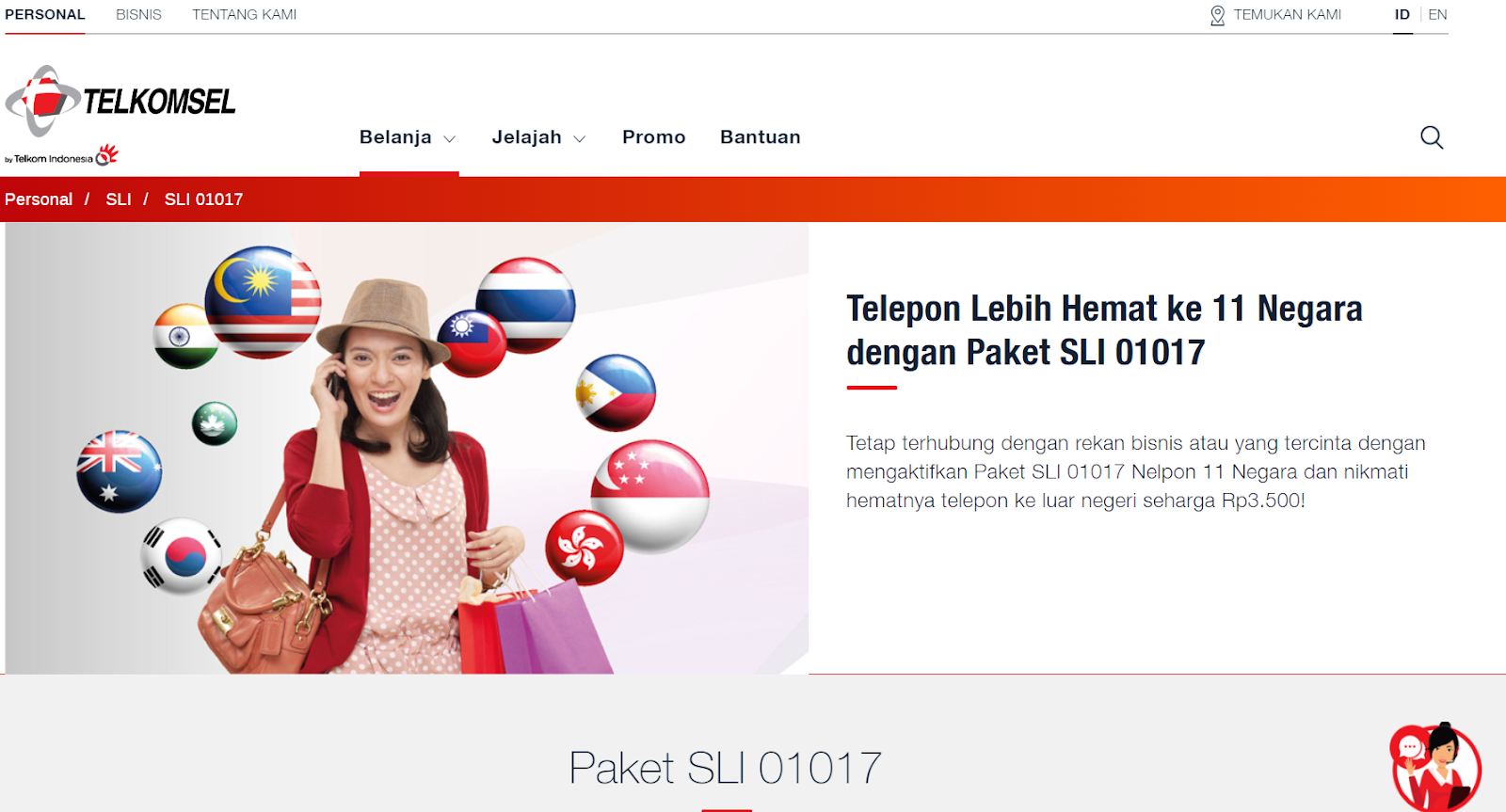
Task: Select the ID language option
Action: pos(1402,15)
